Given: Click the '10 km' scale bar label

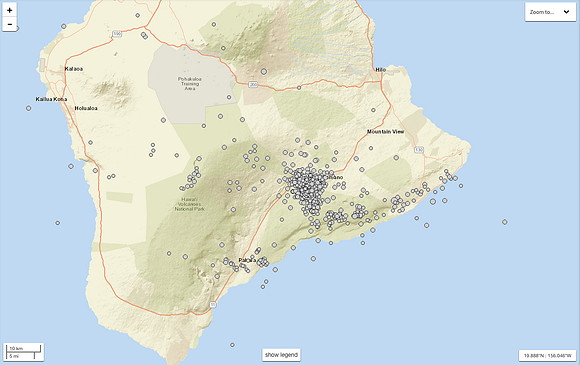Looking at the screenshot, I should tap(16, 348).
